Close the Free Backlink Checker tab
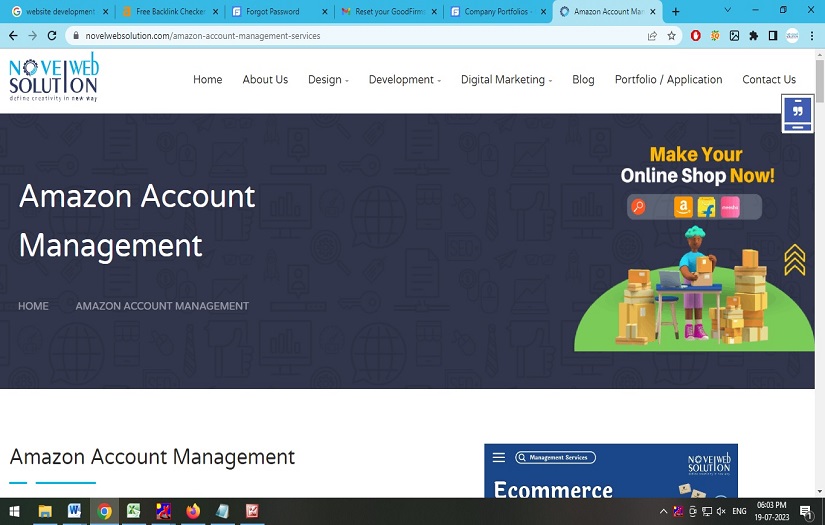 215,12
